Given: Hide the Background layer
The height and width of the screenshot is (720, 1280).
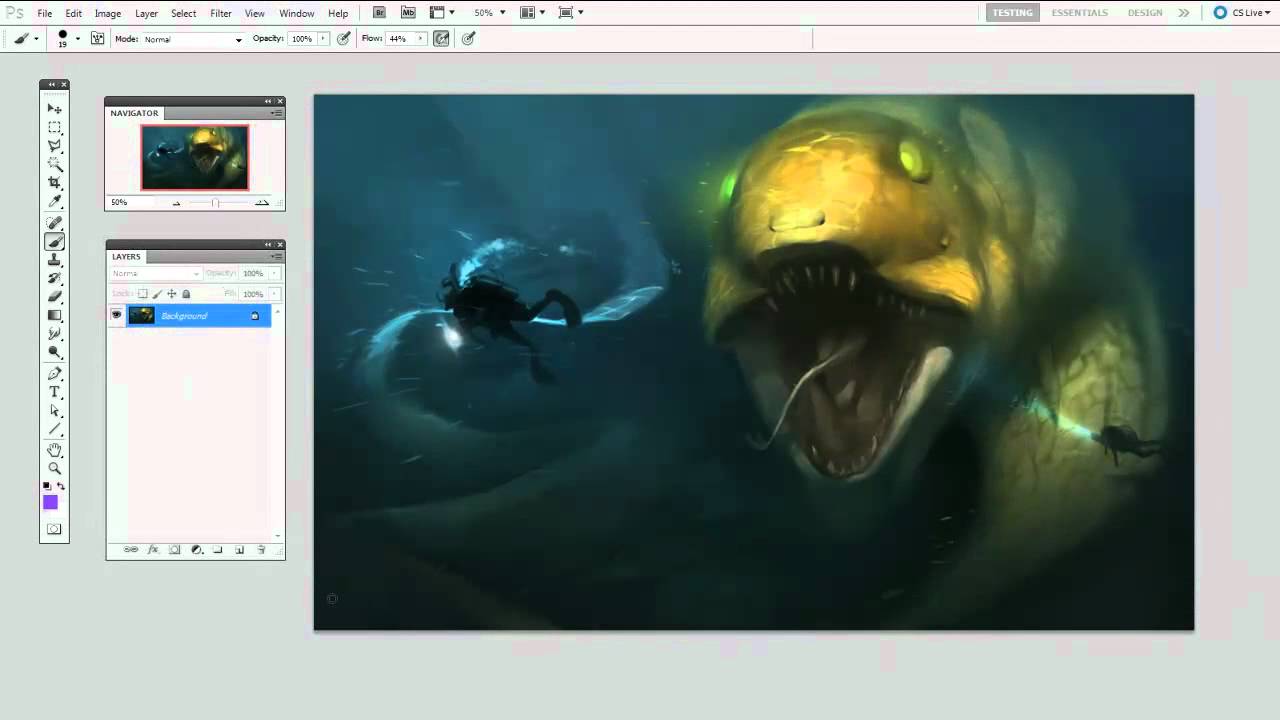Looking at the screenshot, I should point(116,316).
